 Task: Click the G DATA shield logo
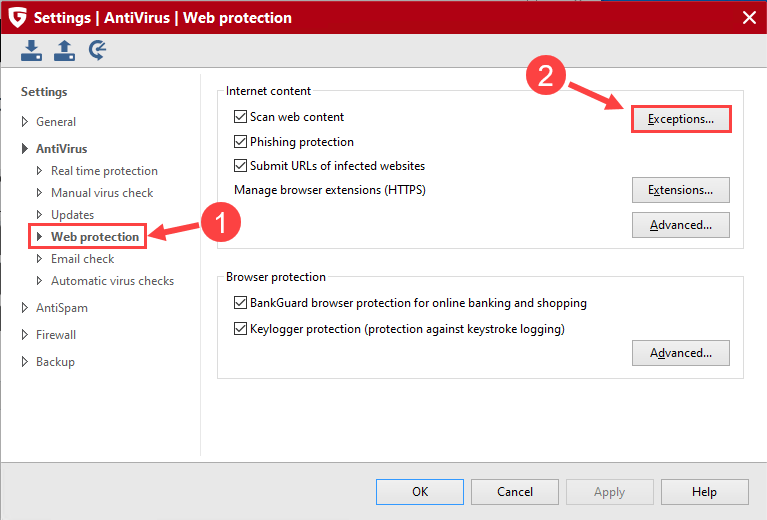coord(16,17)
